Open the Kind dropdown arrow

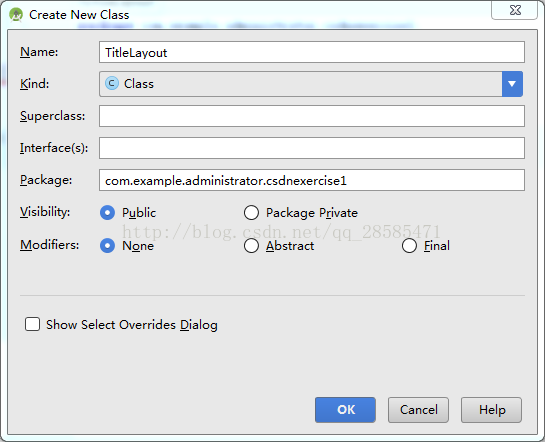pyautogui.click(x=512, y=84)
